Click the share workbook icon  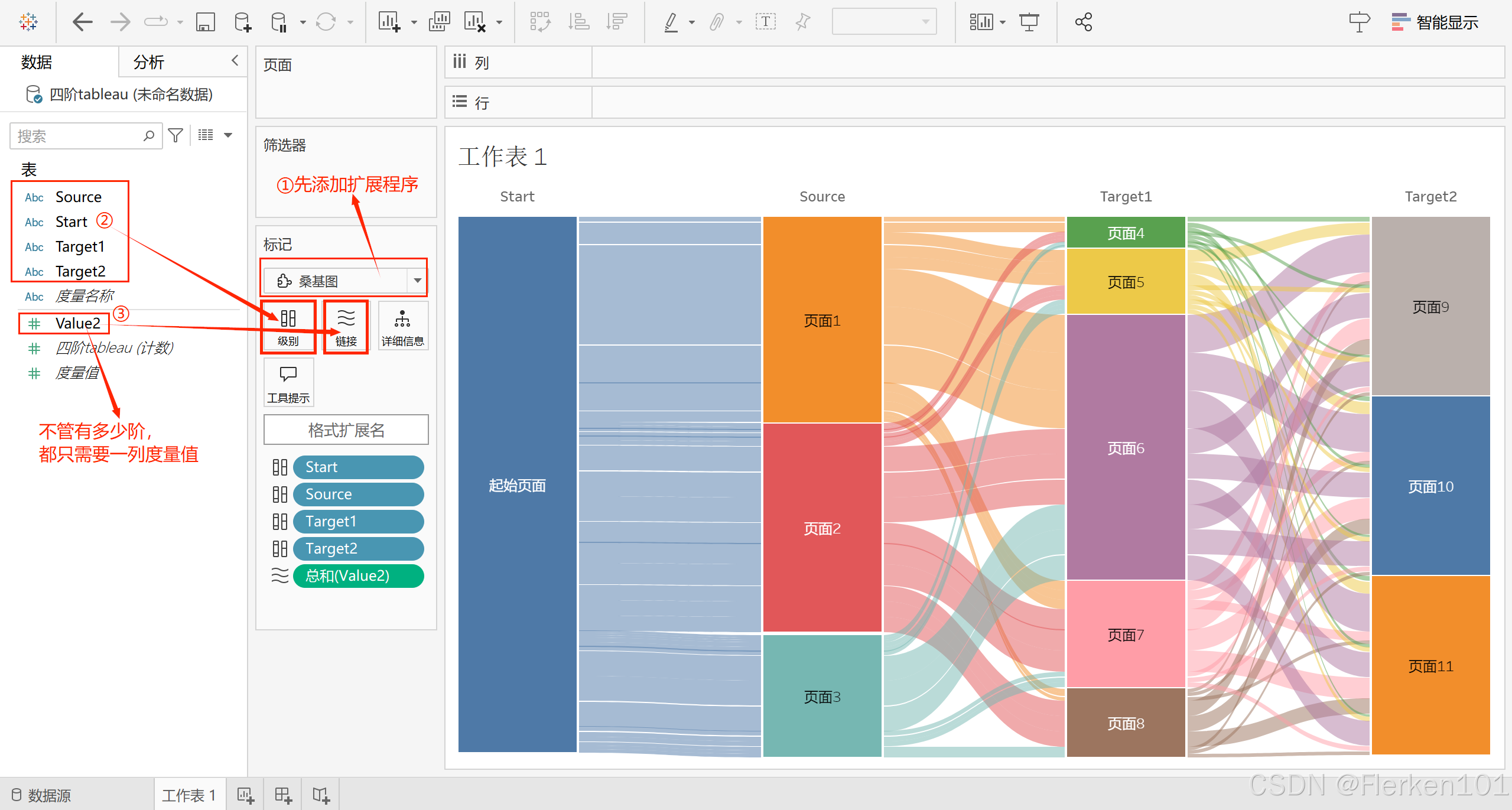[x=1083, y=22]
